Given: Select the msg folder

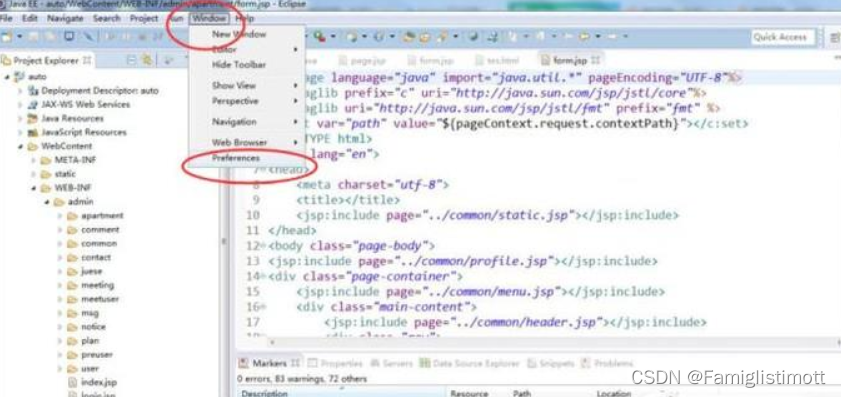Looking at the screenshot, I should pos(90,313).
